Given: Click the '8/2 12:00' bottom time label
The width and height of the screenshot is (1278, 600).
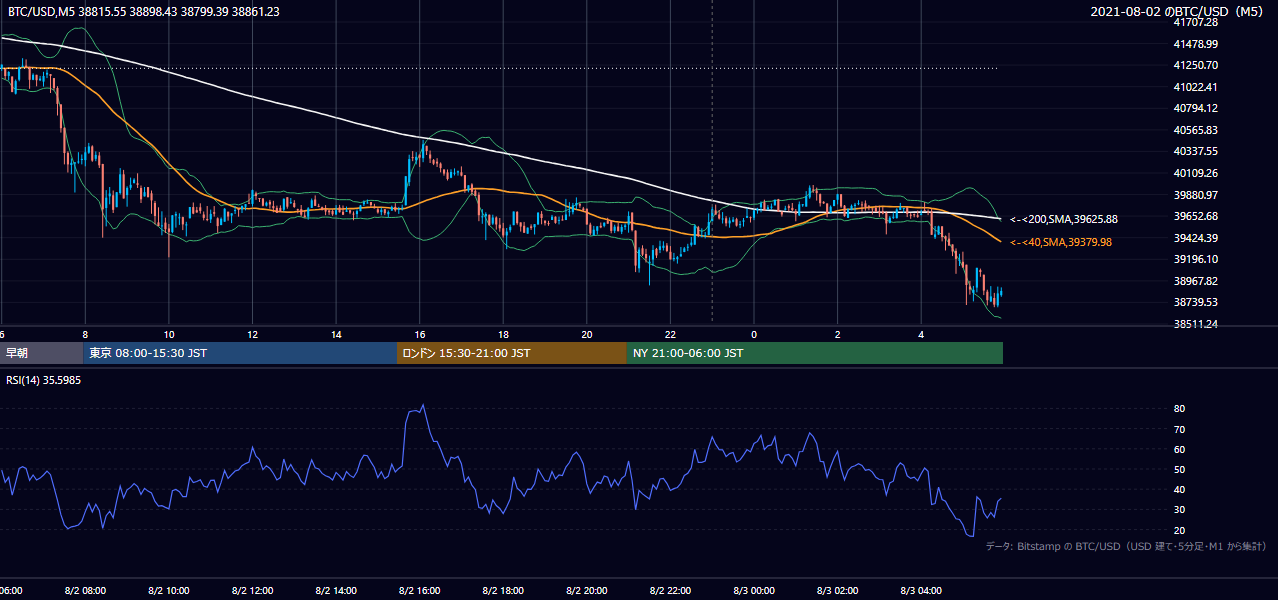Looking at the screenshot, I should coord(253,591).
